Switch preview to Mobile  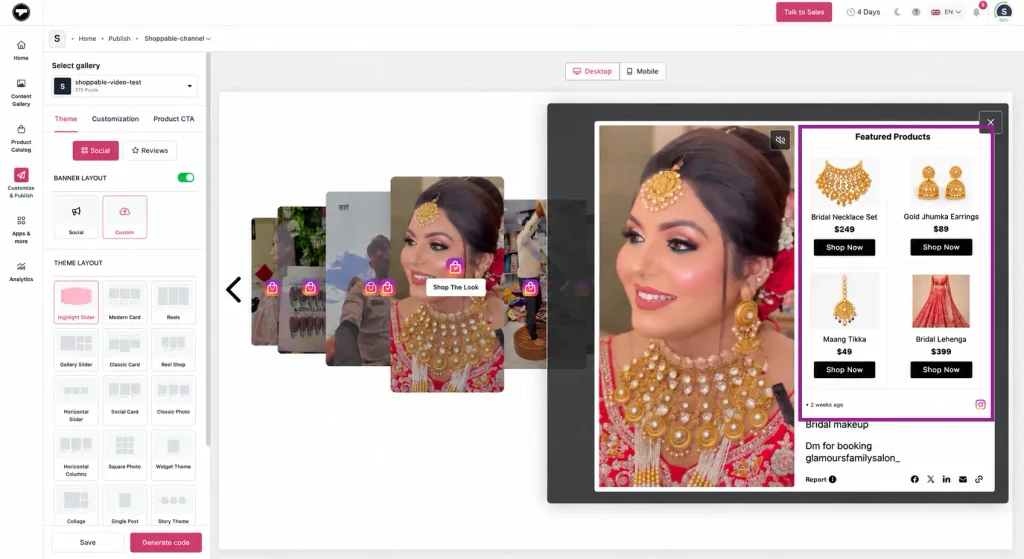[x=643, y=71]
